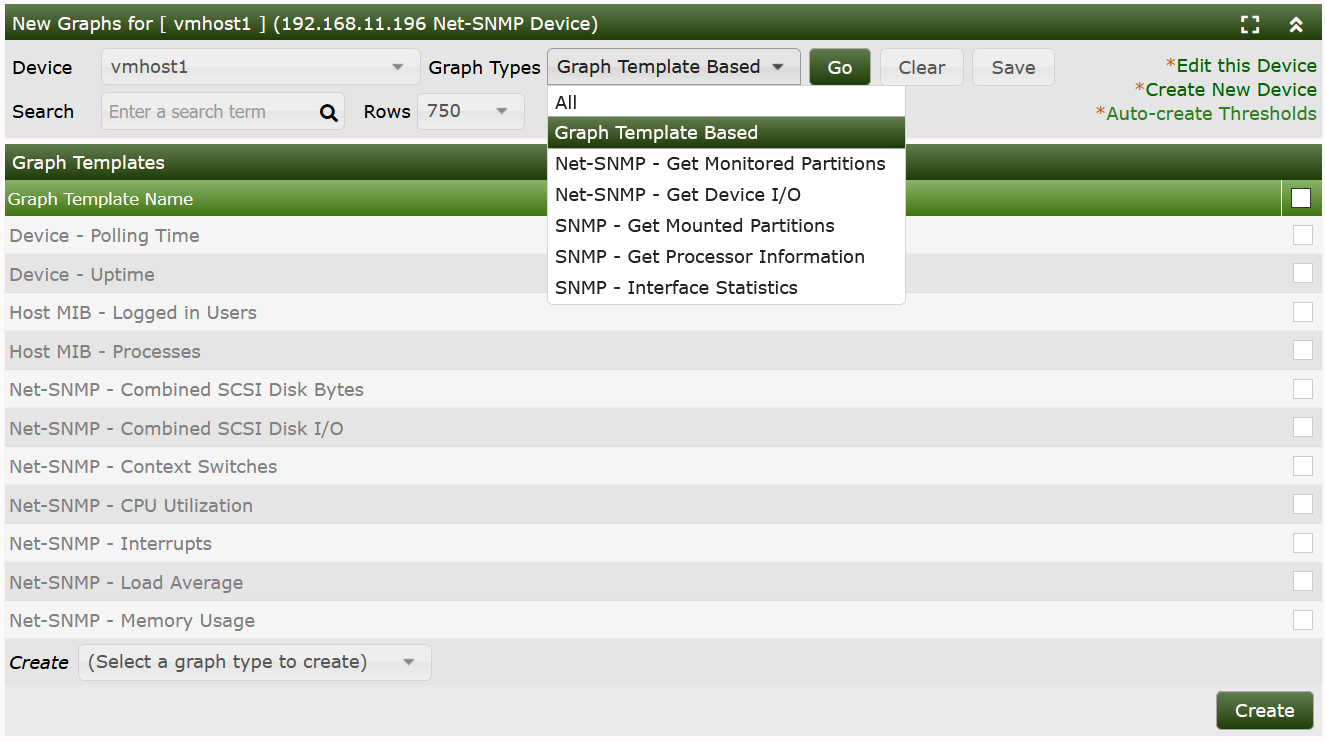Click the Create button at bottom right
The width and height of the screenshot is (1325, 742).
click(1264, 711)
